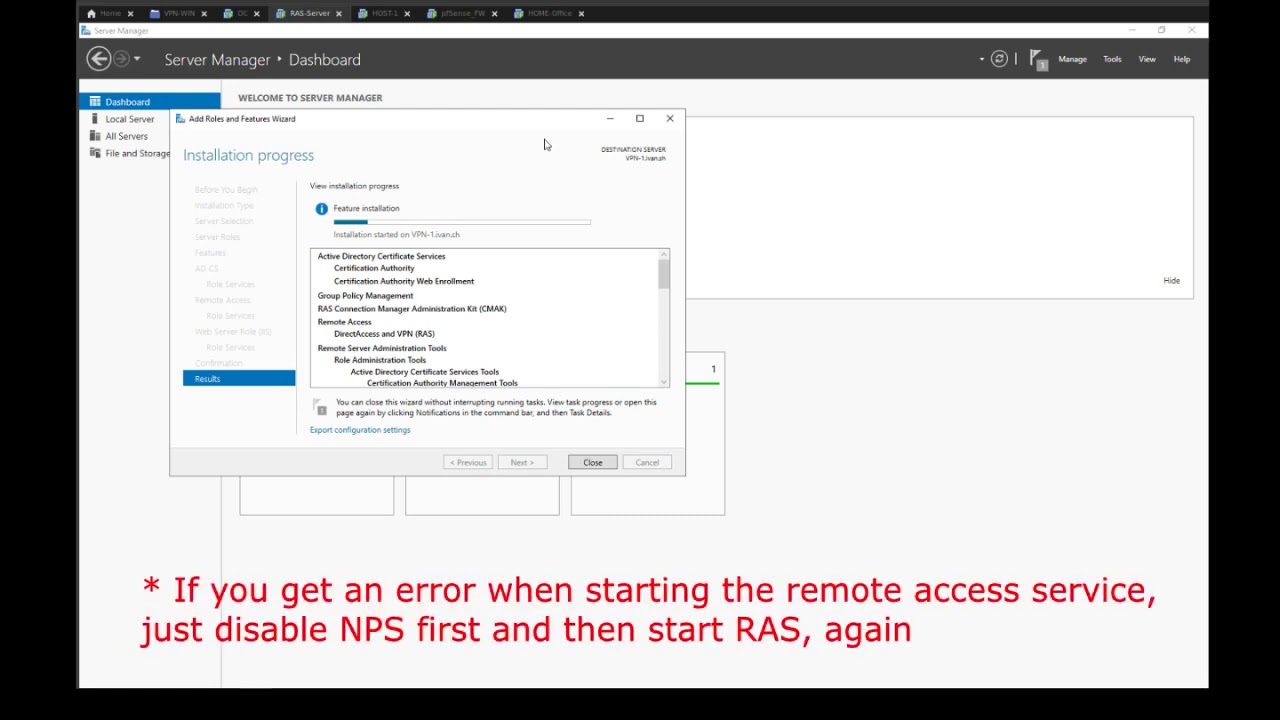Open the View menu
This screenshot has width=1280, height=720.
pos(1147,59)
